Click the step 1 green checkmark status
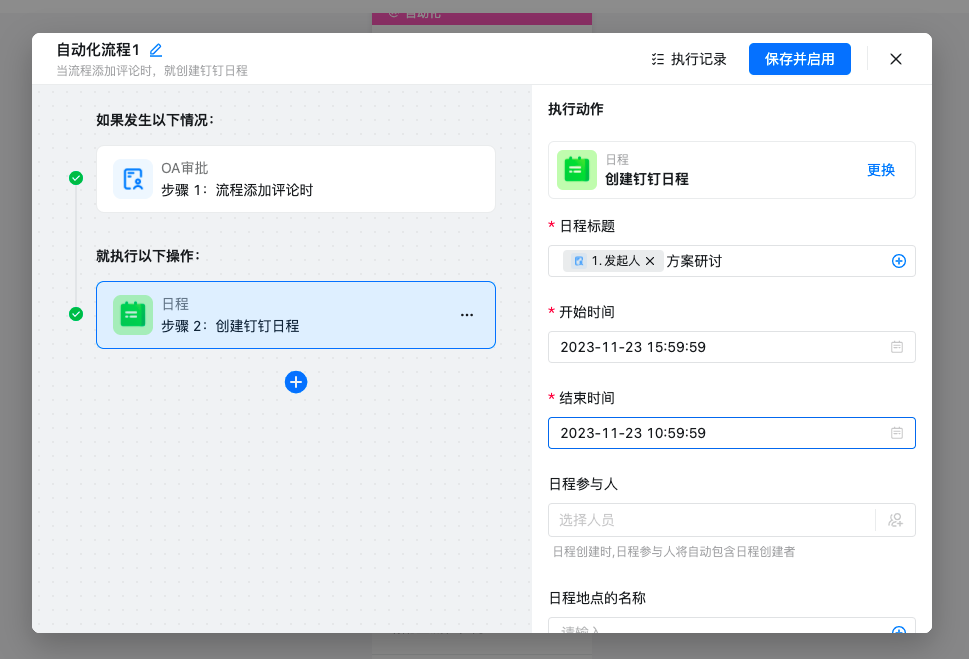Viewport: 969px width, 659px height. (x=76, y=178)
